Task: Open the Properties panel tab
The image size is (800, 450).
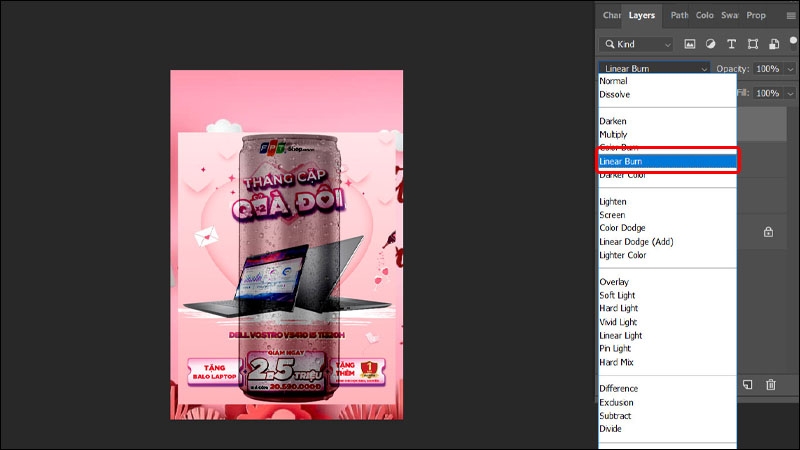Action: tap(756, 15)
